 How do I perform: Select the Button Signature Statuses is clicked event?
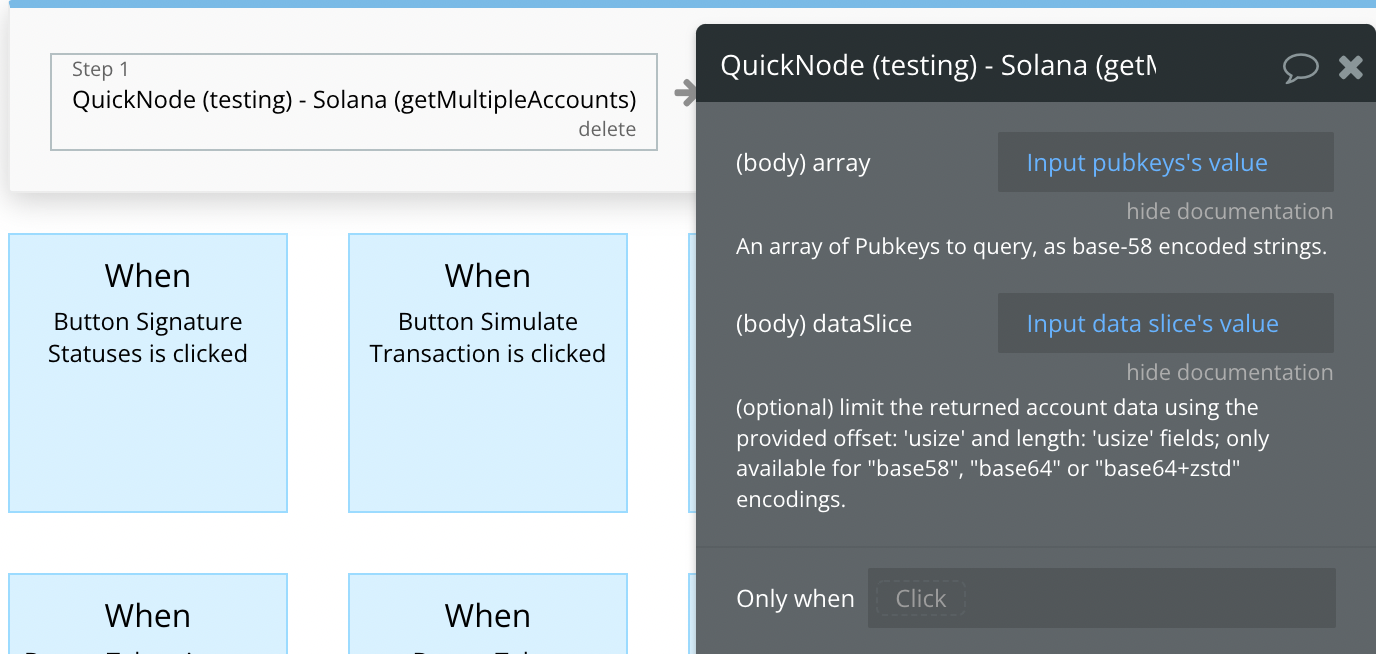point(148,373)
